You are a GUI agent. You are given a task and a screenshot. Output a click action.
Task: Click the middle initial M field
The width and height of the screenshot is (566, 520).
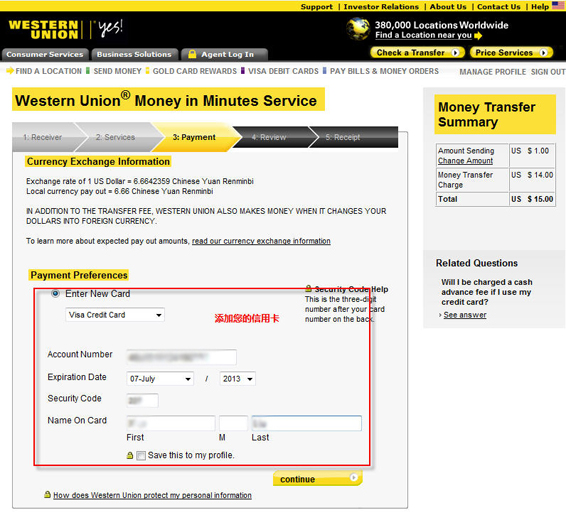point(233,423)
